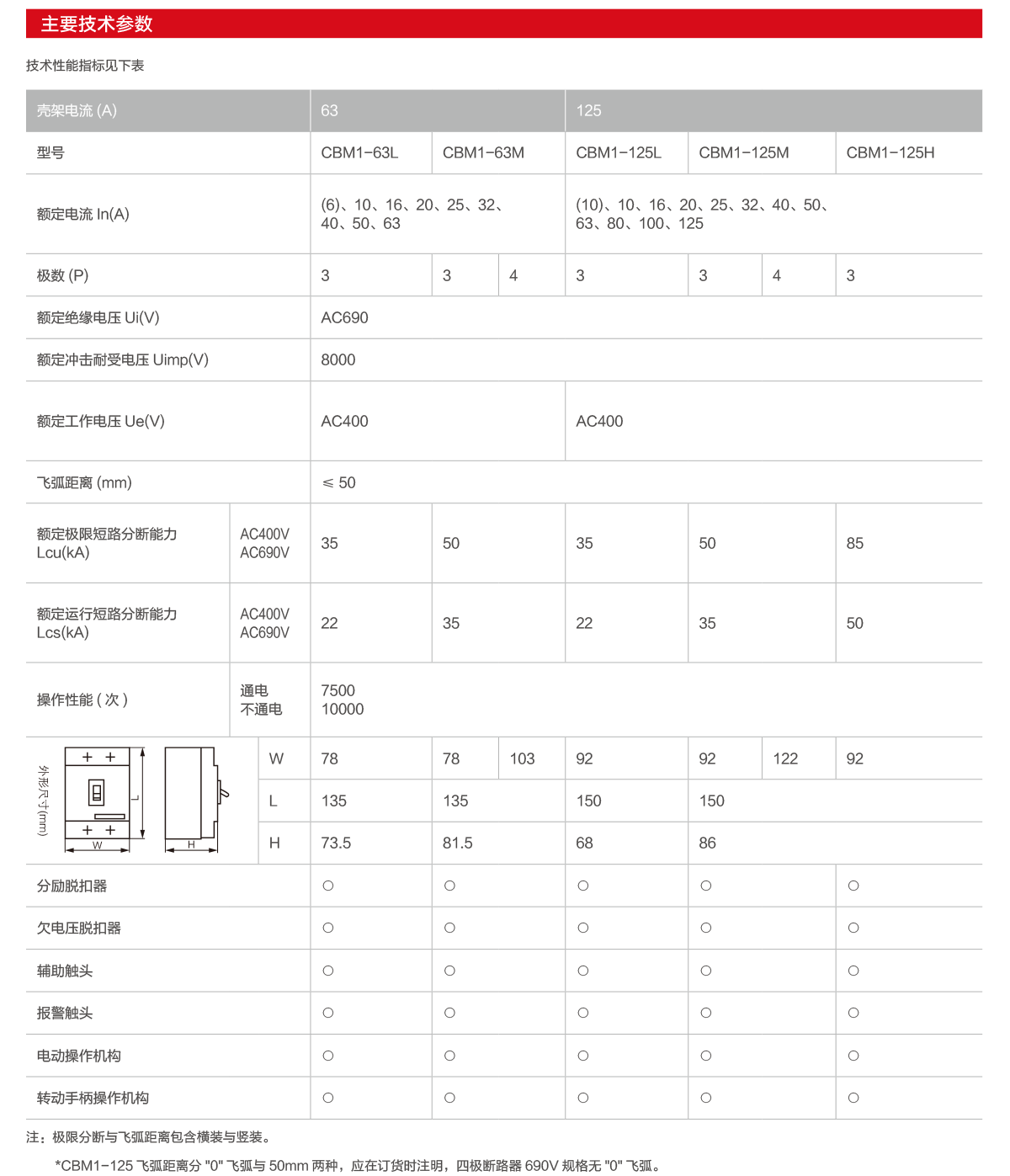This screenshot has width=1010, height=1176.
Task: Select the line 技术性能指标见下表
Action: click(x=85, y=66)
